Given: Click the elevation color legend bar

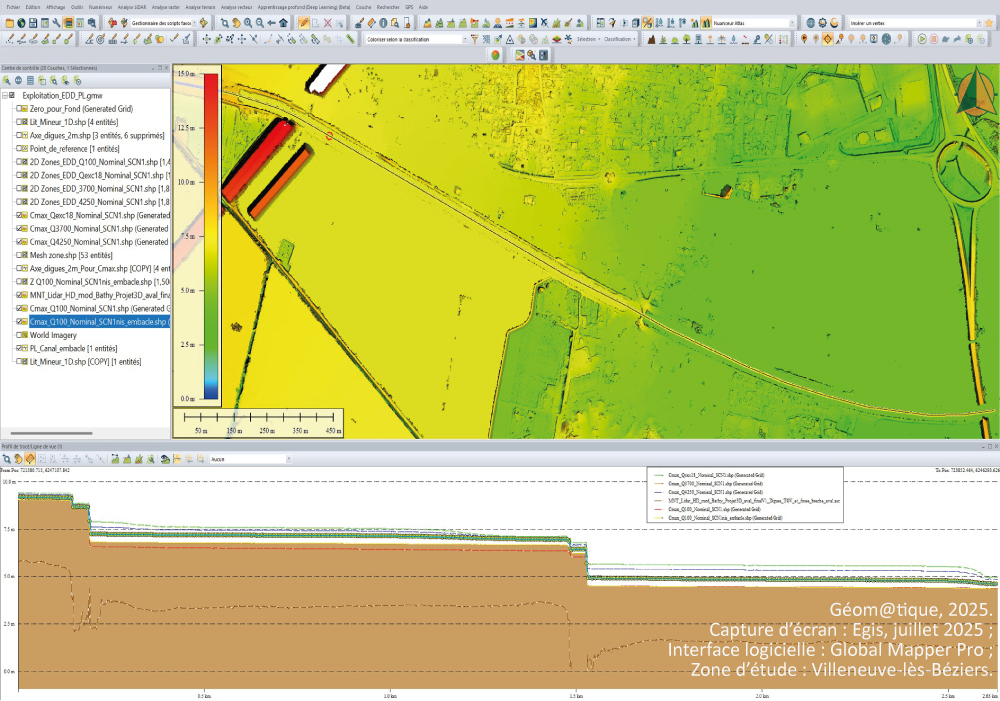Looking at the screenshot, I should coord(210,235).
